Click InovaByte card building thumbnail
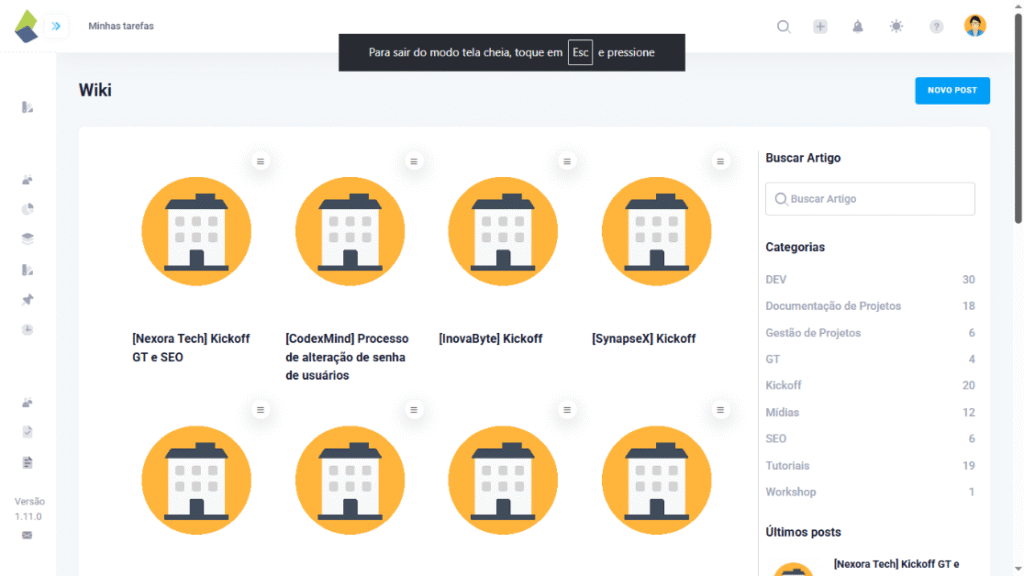 [x=503, y=231]
